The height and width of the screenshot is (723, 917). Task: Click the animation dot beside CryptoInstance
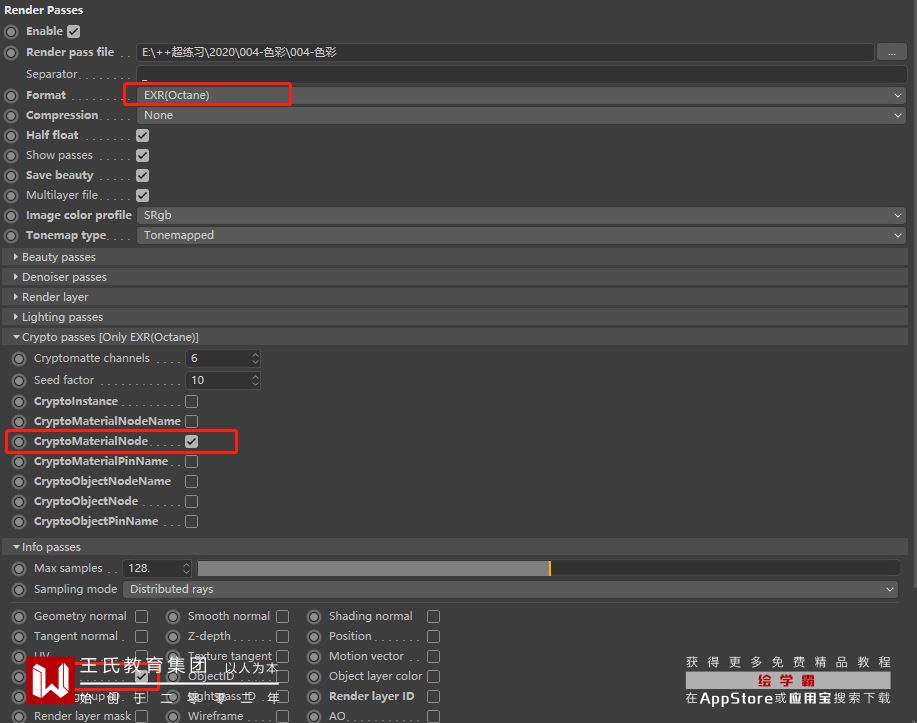click(x=19, y=402)
